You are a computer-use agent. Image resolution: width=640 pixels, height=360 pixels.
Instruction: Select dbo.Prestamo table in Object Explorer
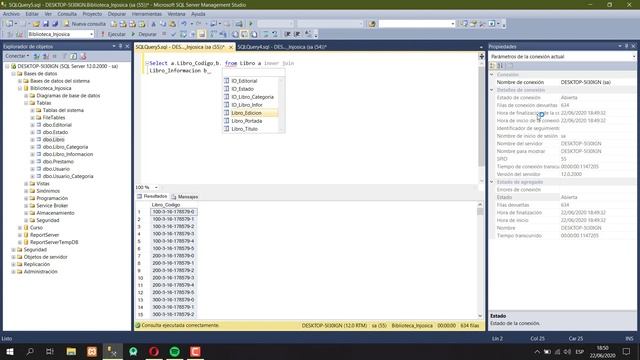[x=58, y=162]
